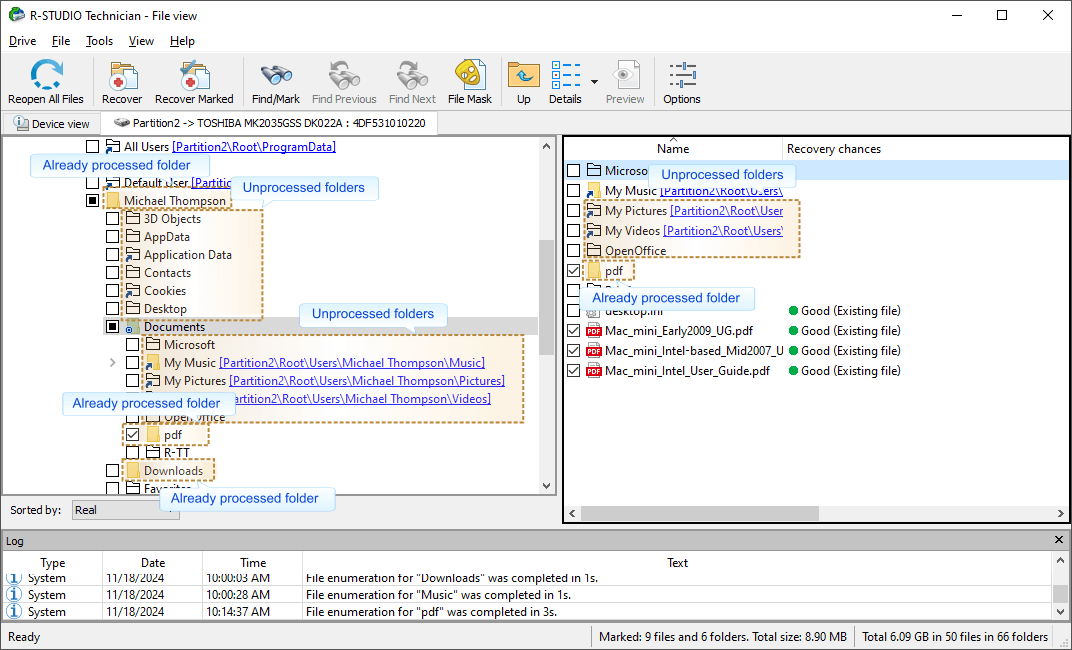Uncheck the pdf folder checkbox in tree

coord(133,435)
